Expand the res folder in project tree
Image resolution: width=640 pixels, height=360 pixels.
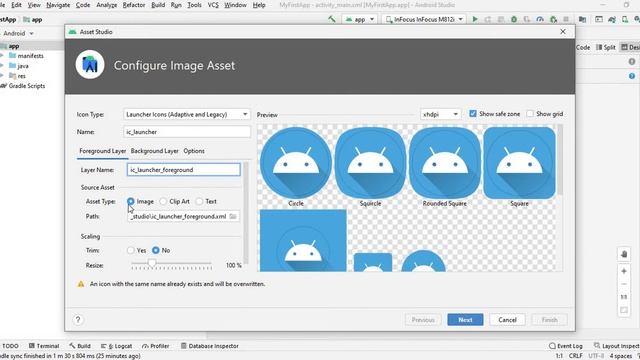(x=2, y=76)
